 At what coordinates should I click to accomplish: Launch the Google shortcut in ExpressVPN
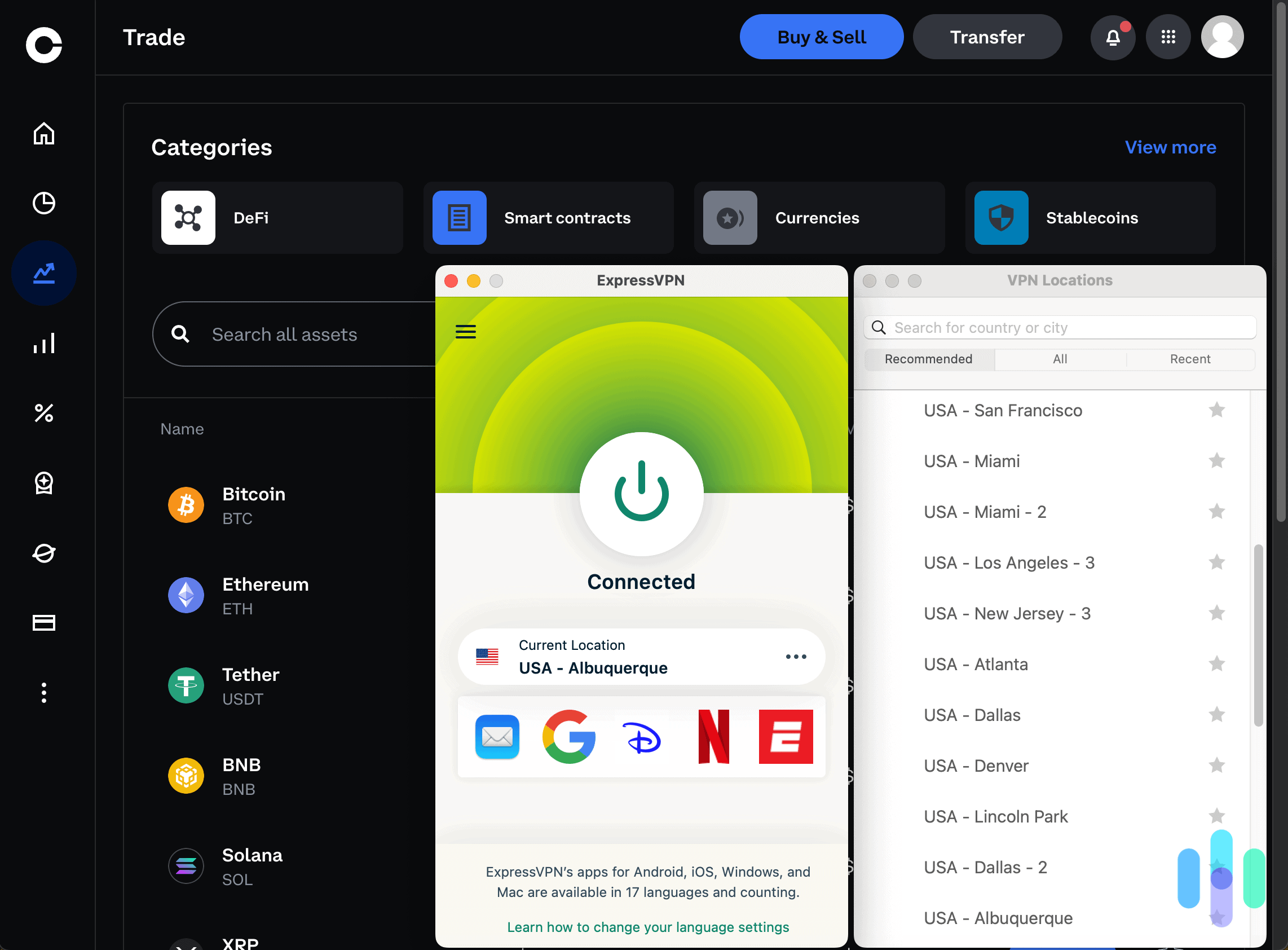click(x=569, y=737)
